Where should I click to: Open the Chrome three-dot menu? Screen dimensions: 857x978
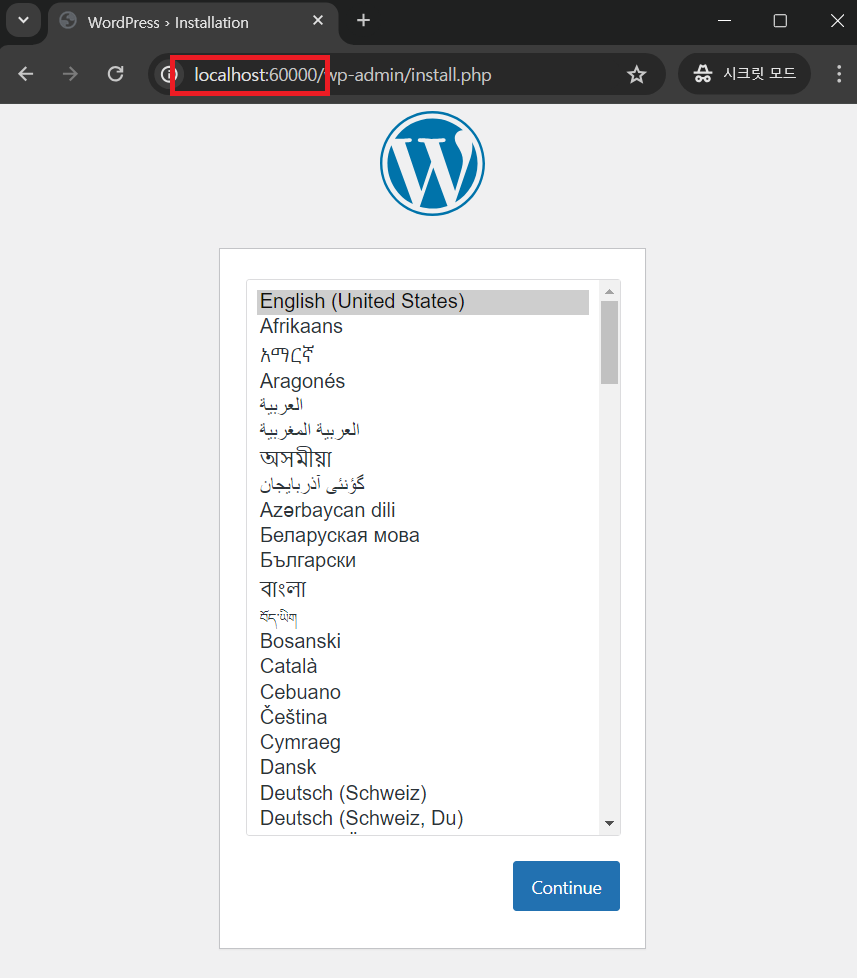839,74
